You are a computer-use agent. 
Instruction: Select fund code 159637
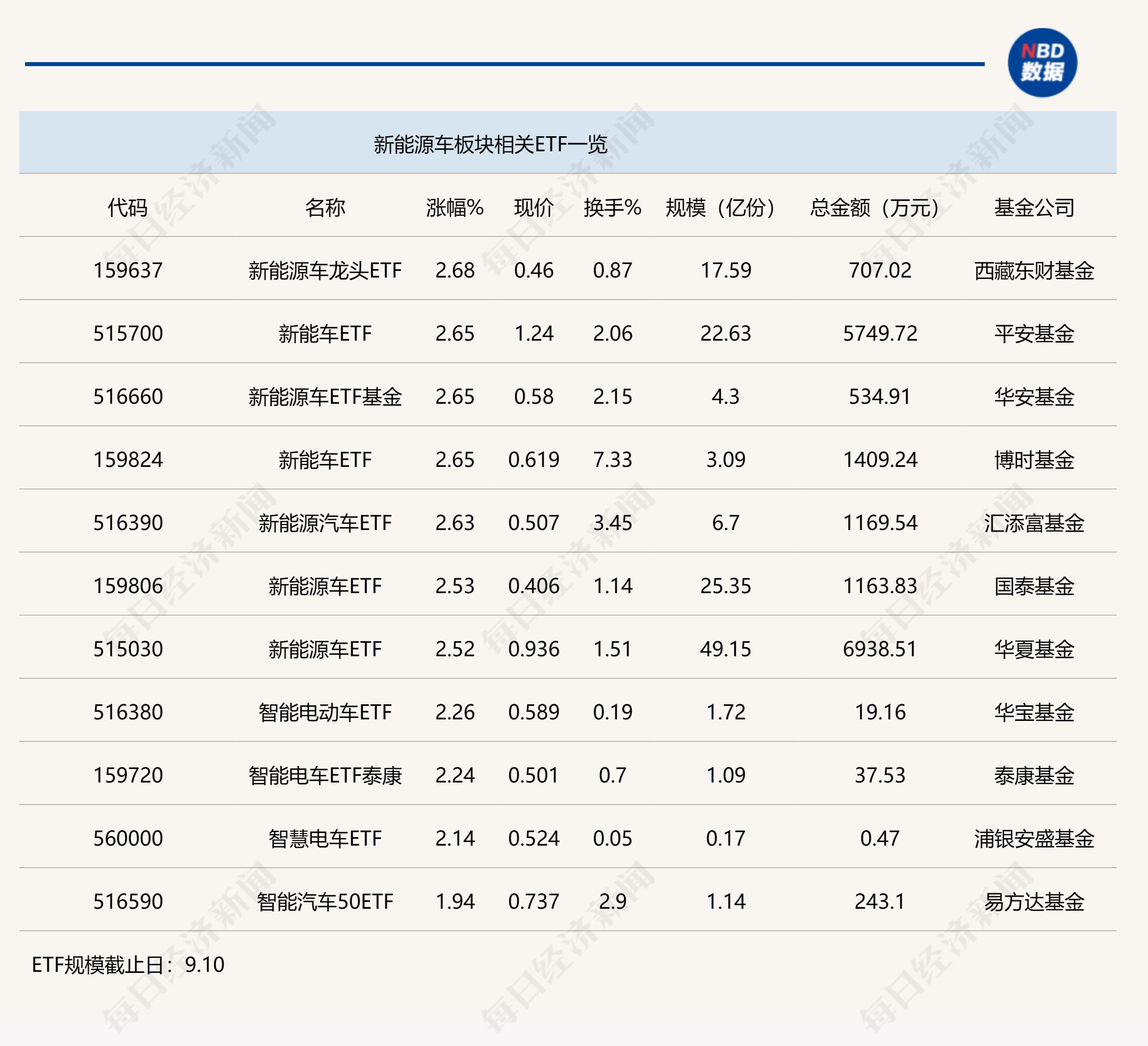[x=128, y=270]
